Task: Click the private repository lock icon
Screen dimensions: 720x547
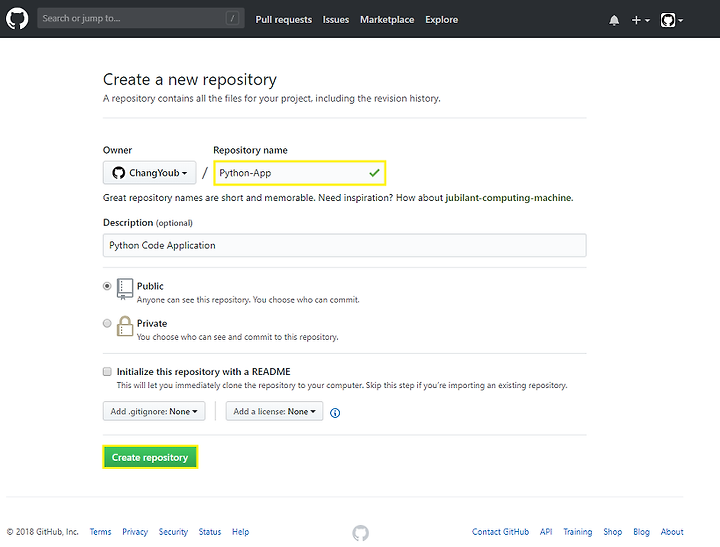Action: 125,326
